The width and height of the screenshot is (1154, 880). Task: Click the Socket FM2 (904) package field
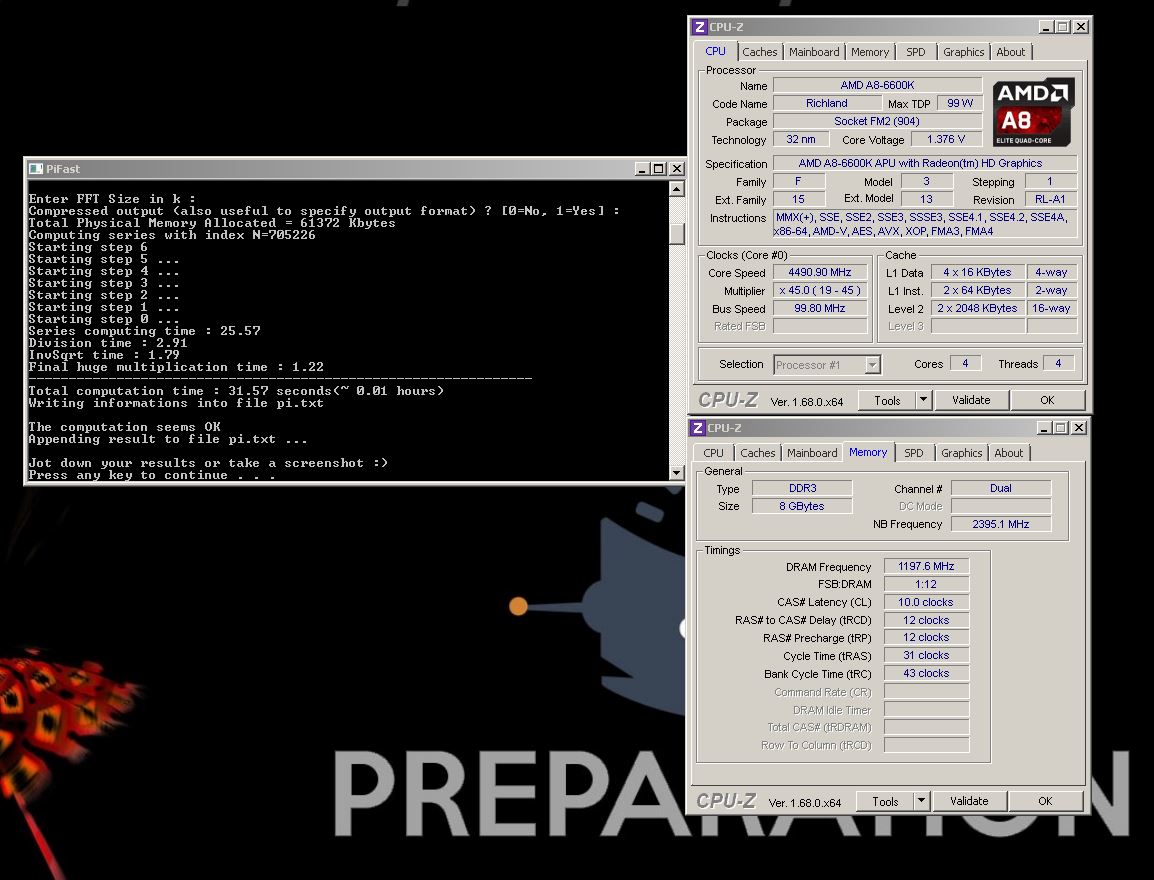(877, 121)
